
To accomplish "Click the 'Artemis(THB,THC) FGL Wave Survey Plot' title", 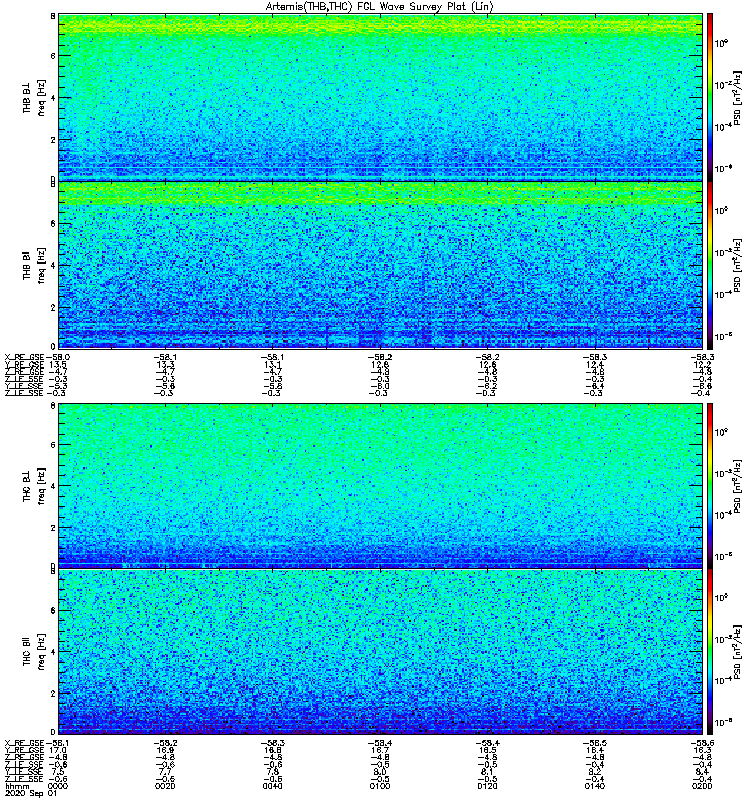I will (380, 7).
